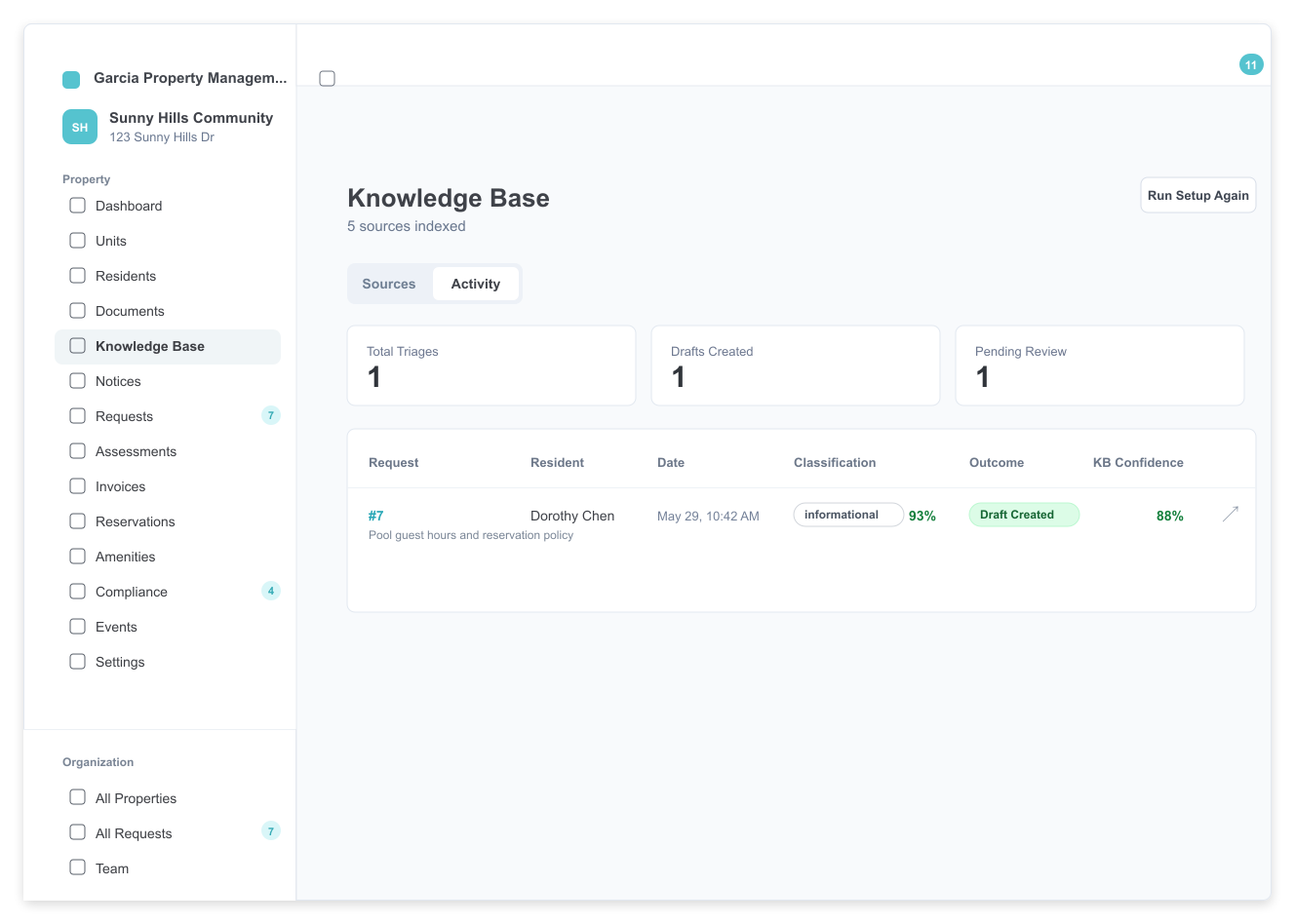Go to Requests in the Property menu

(x=168, y=416)
